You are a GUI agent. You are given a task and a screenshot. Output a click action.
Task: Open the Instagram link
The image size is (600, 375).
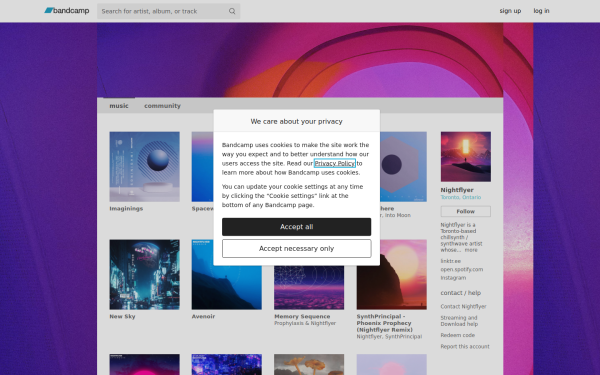point(453,278)
